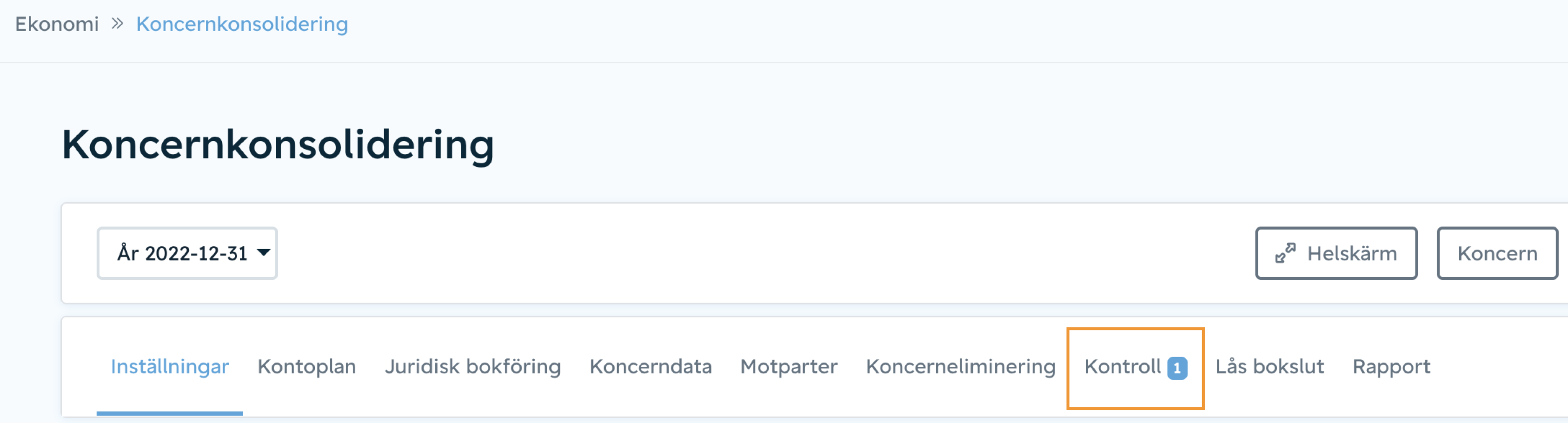Click the caret arrow in the year selector
This screenshot has width=1568, height=423.
coord(264,252)
